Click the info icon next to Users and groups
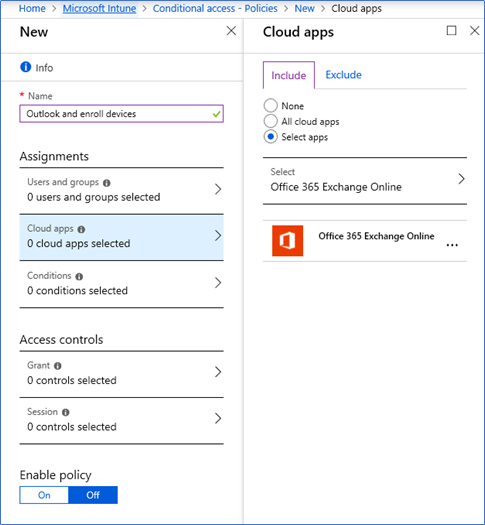The height and width of the screenshot is (525, 485). [107, 183]
